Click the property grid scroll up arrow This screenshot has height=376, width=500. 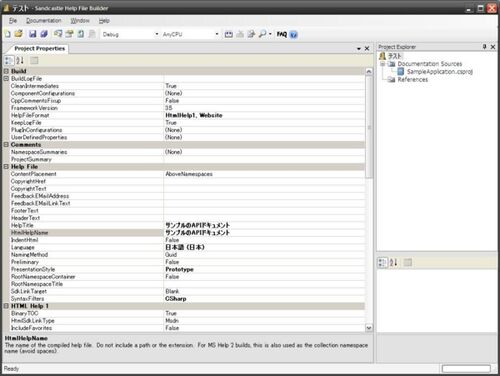coord(369,71)
